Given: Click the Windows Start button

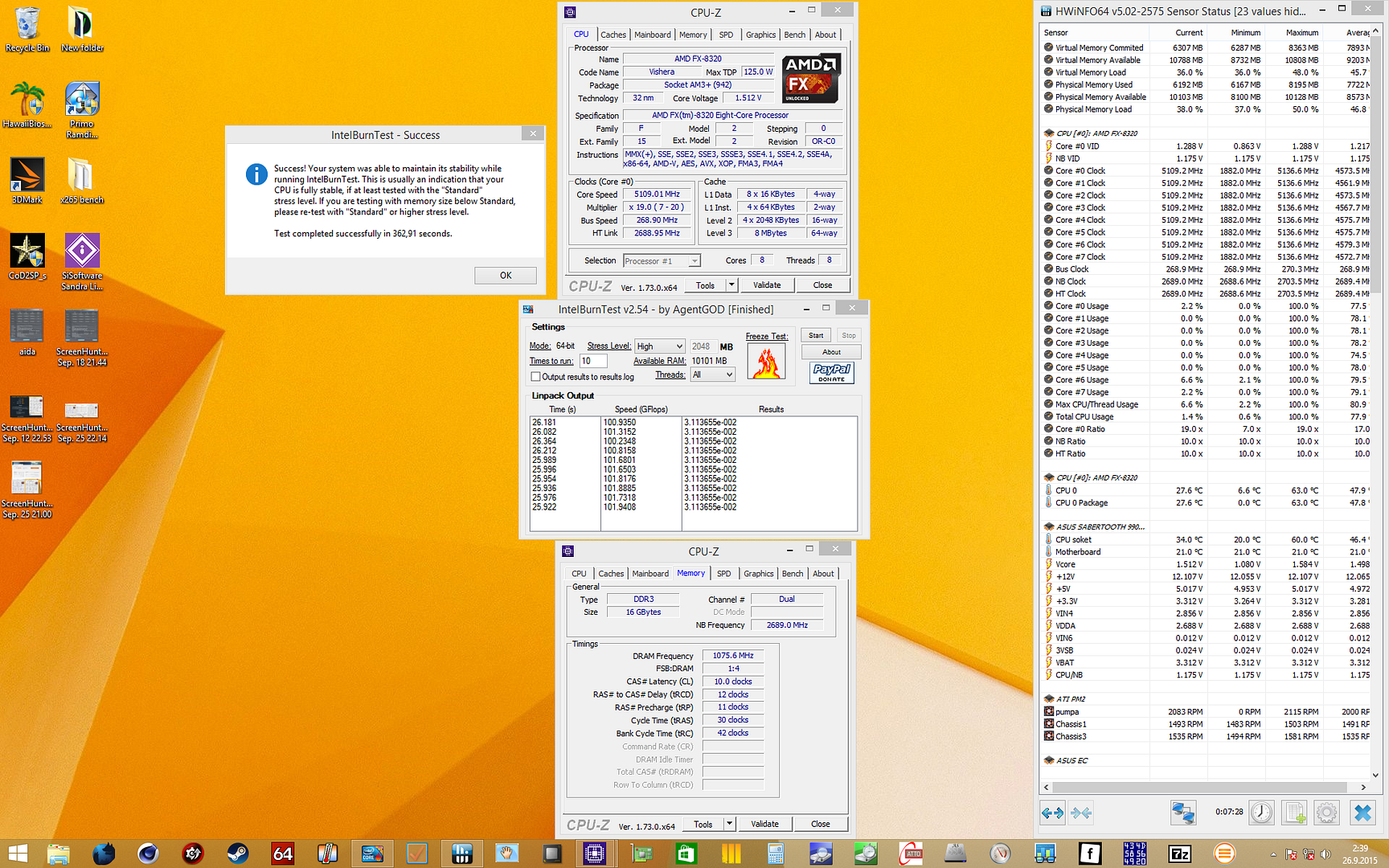Looking at the screenshot, I should coord(18,854).
